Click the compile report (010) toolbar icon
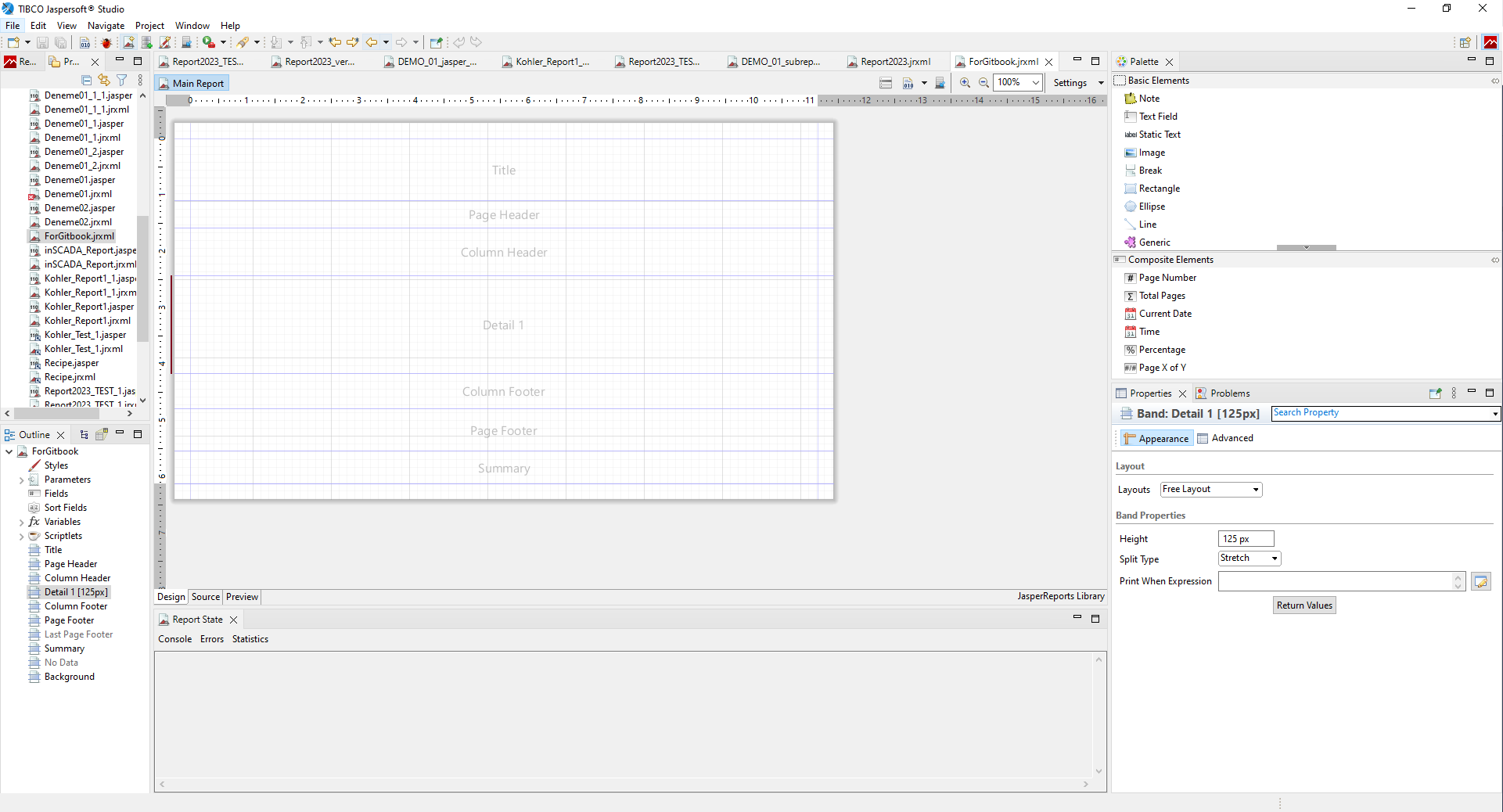The height and width of the screenshot is (812, 1503). pyautogui.click(x=84, y=42)
